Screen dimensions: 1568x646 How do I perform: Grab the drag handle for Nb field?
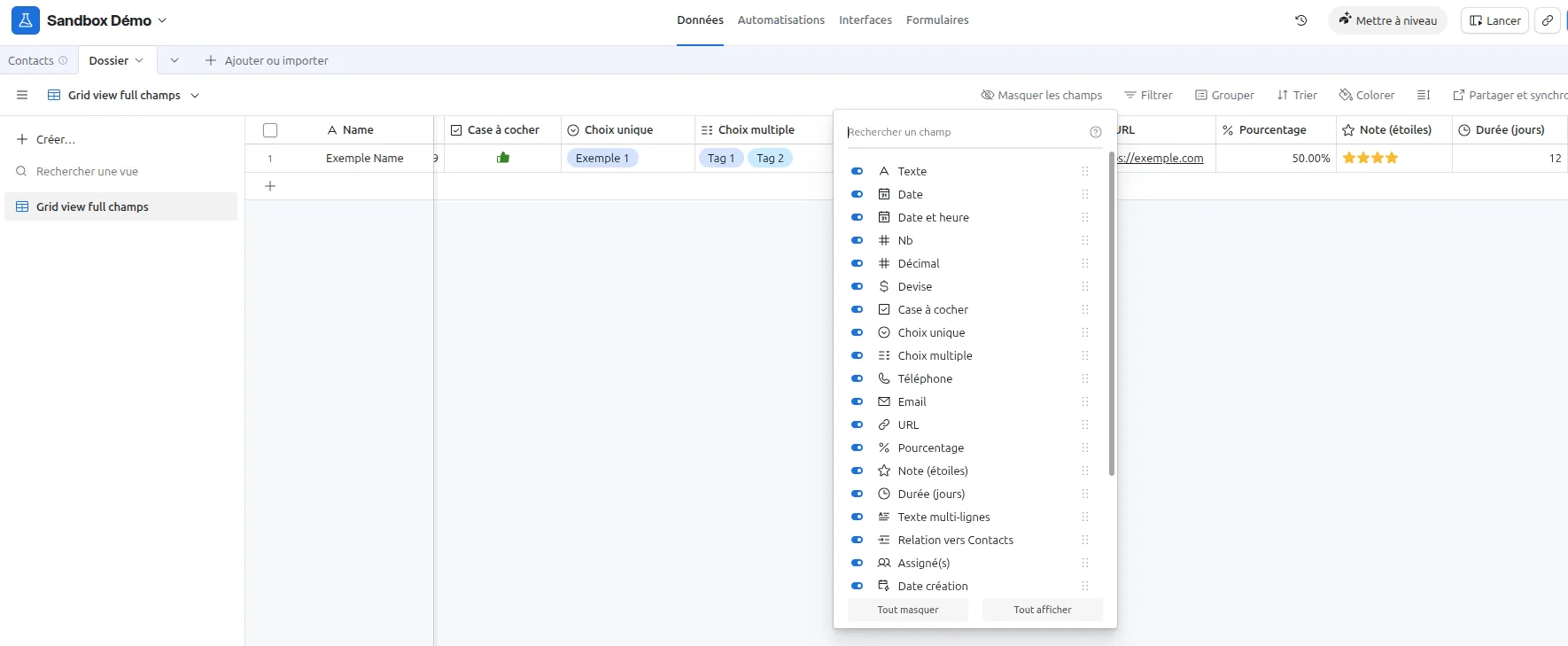coord(1084,240)
